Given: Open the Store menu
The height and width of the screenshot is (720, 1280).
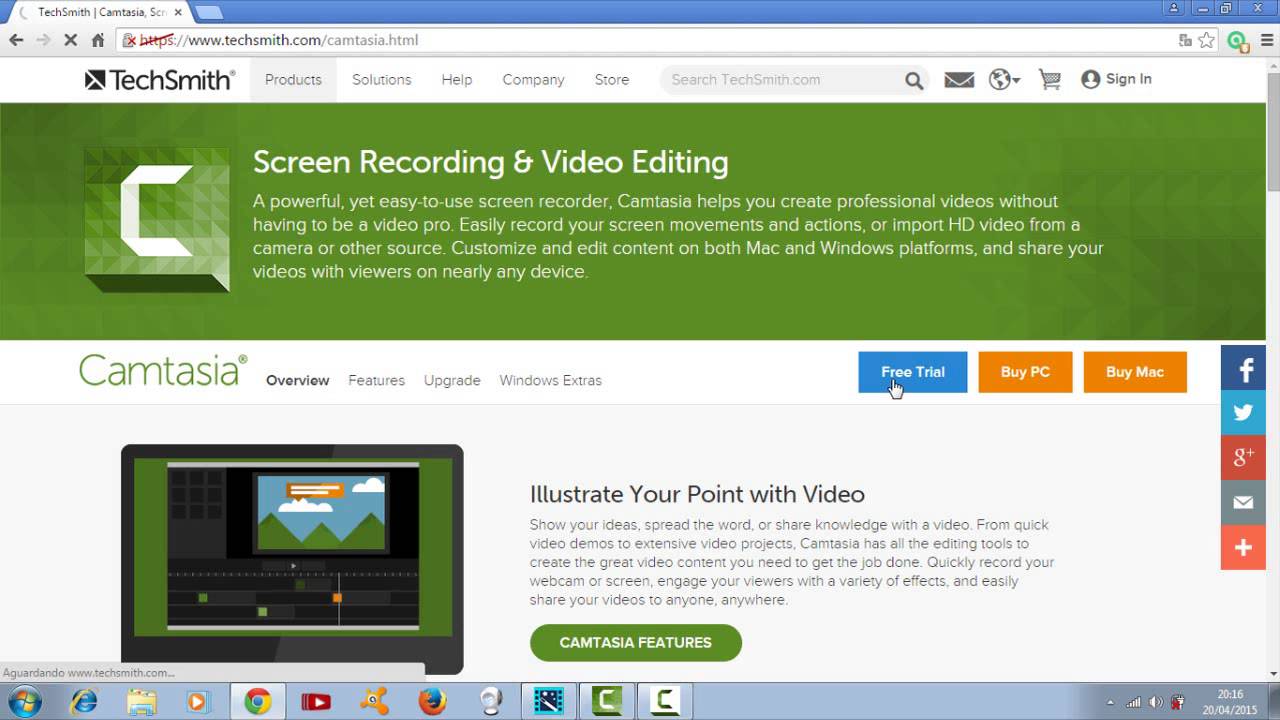Looking at the screenshot, I should [612, 80].
